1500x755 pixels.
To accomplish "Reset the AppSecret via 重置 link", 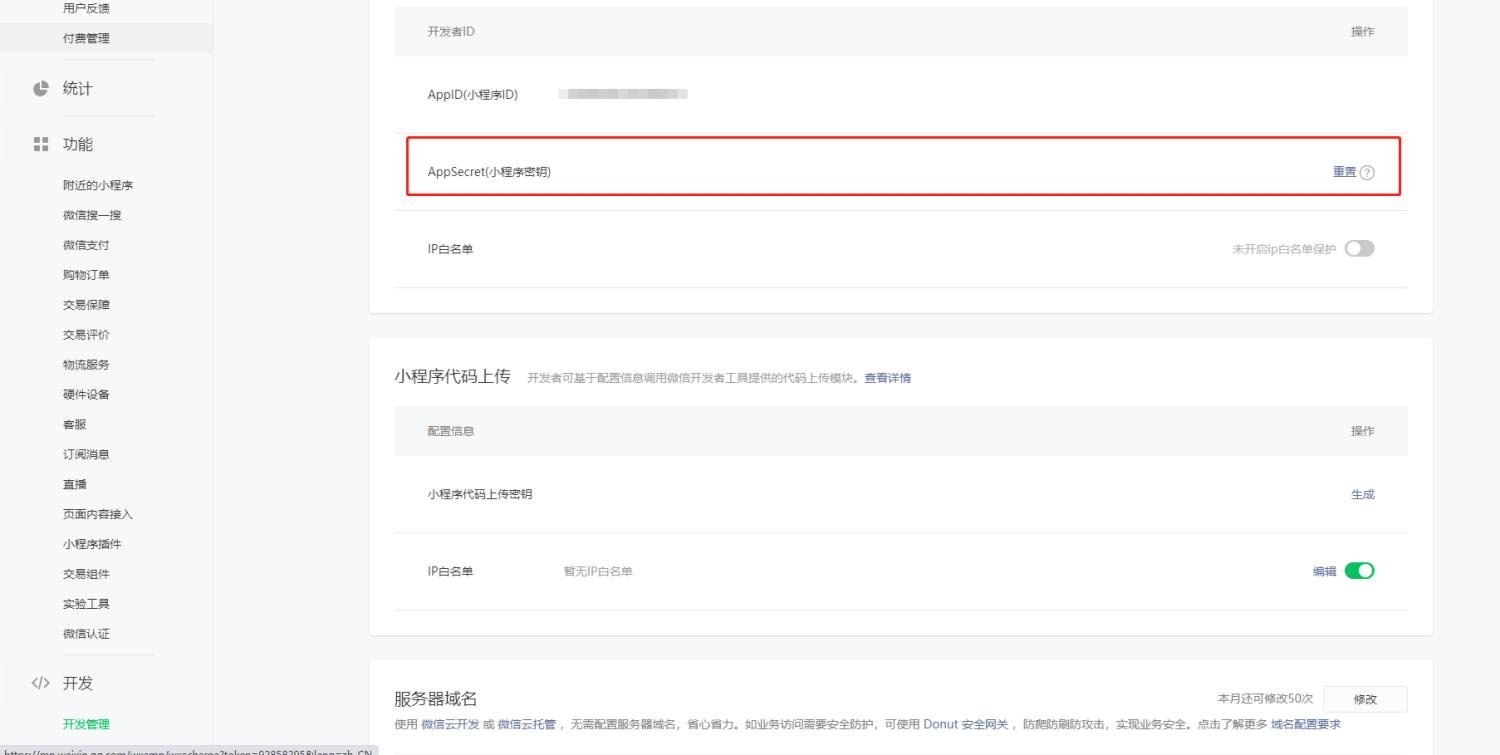I will tap(1344, 172).
